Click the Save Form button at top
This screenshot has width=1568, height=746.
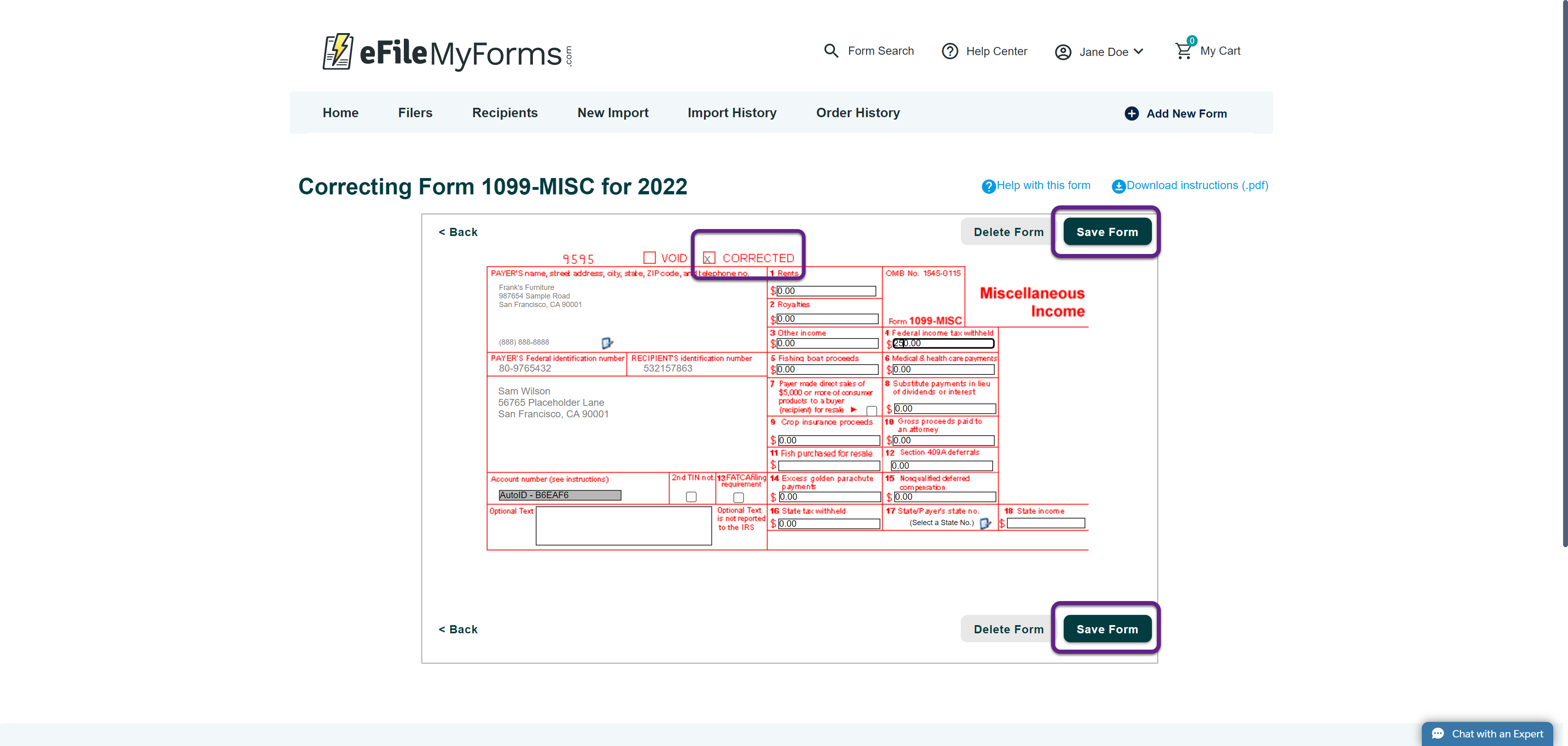tap(1107, 232)
